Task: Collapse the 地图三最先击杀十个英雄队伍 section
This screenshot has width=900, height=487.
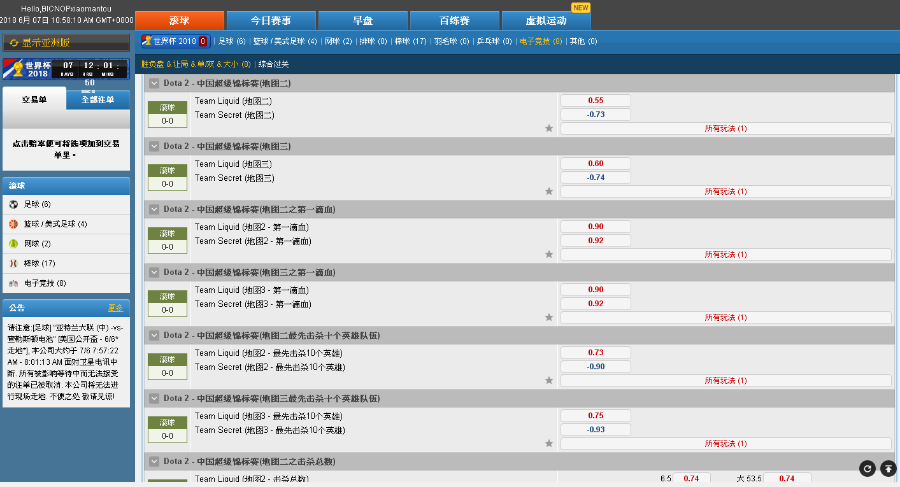Action: (x=154, y=399)
